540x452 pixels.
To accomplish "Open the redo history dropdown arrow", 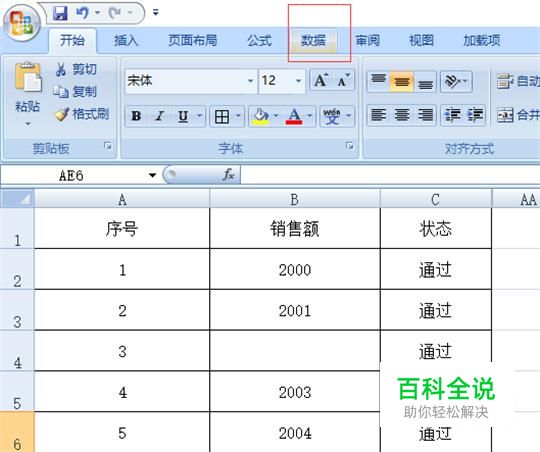I will (x=130, y=13).
